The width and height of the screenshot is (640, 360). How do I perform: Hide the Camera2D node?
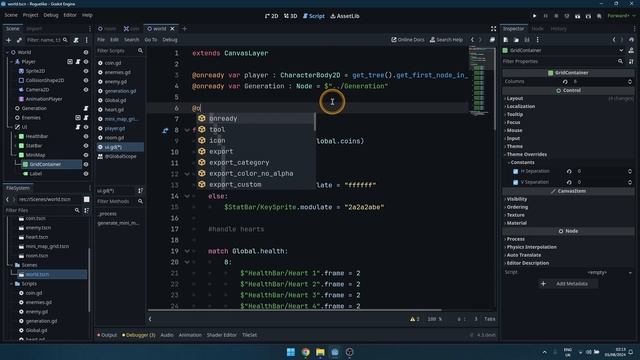tap(86, 90)
